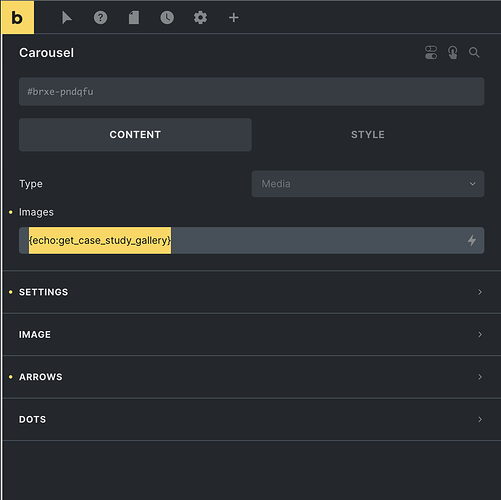
Task: Open the help question mark icon
Action: [100, 18]
